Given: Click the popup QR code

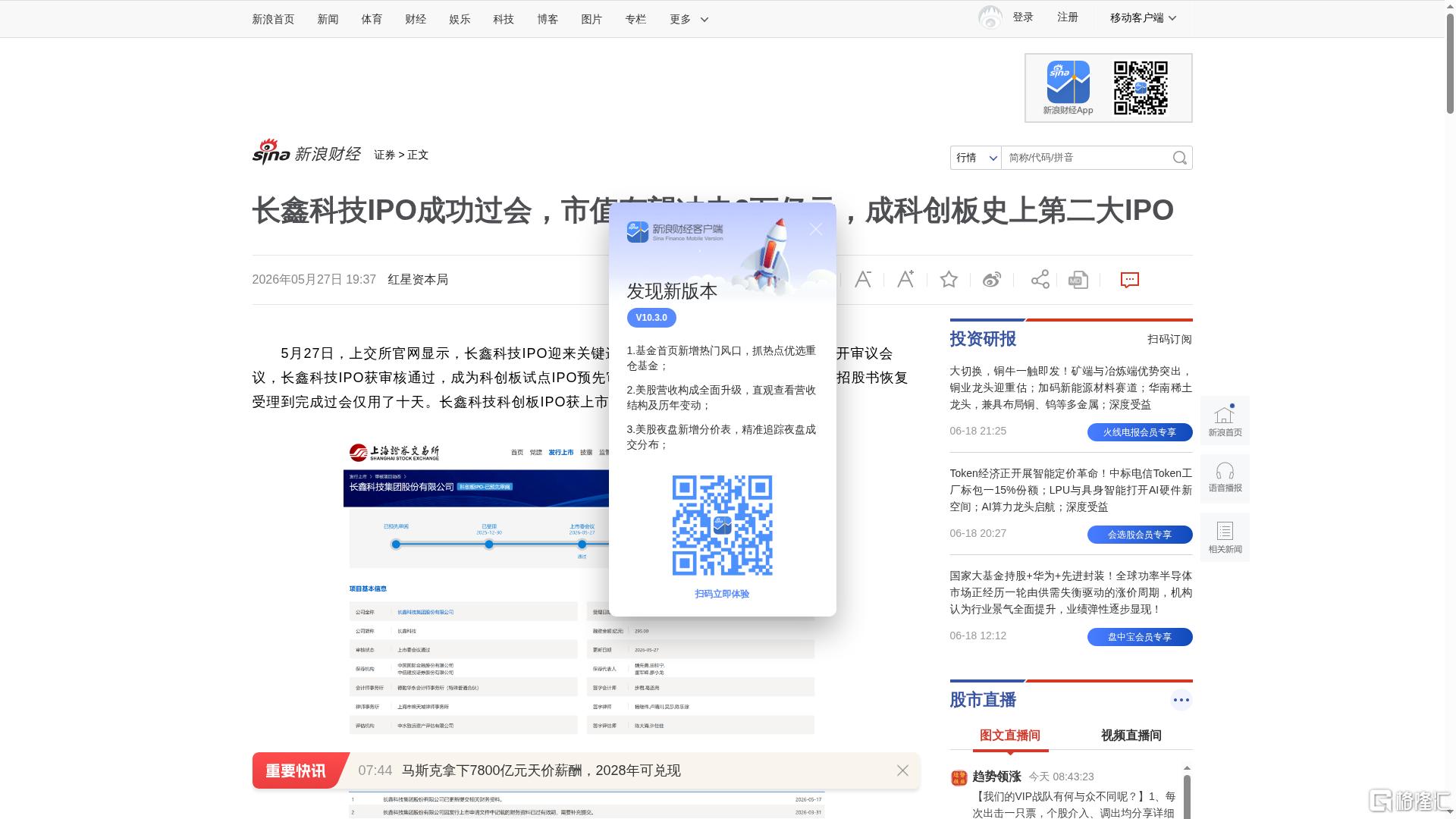Looking at the screenshot, I should (x=722, y=526).
